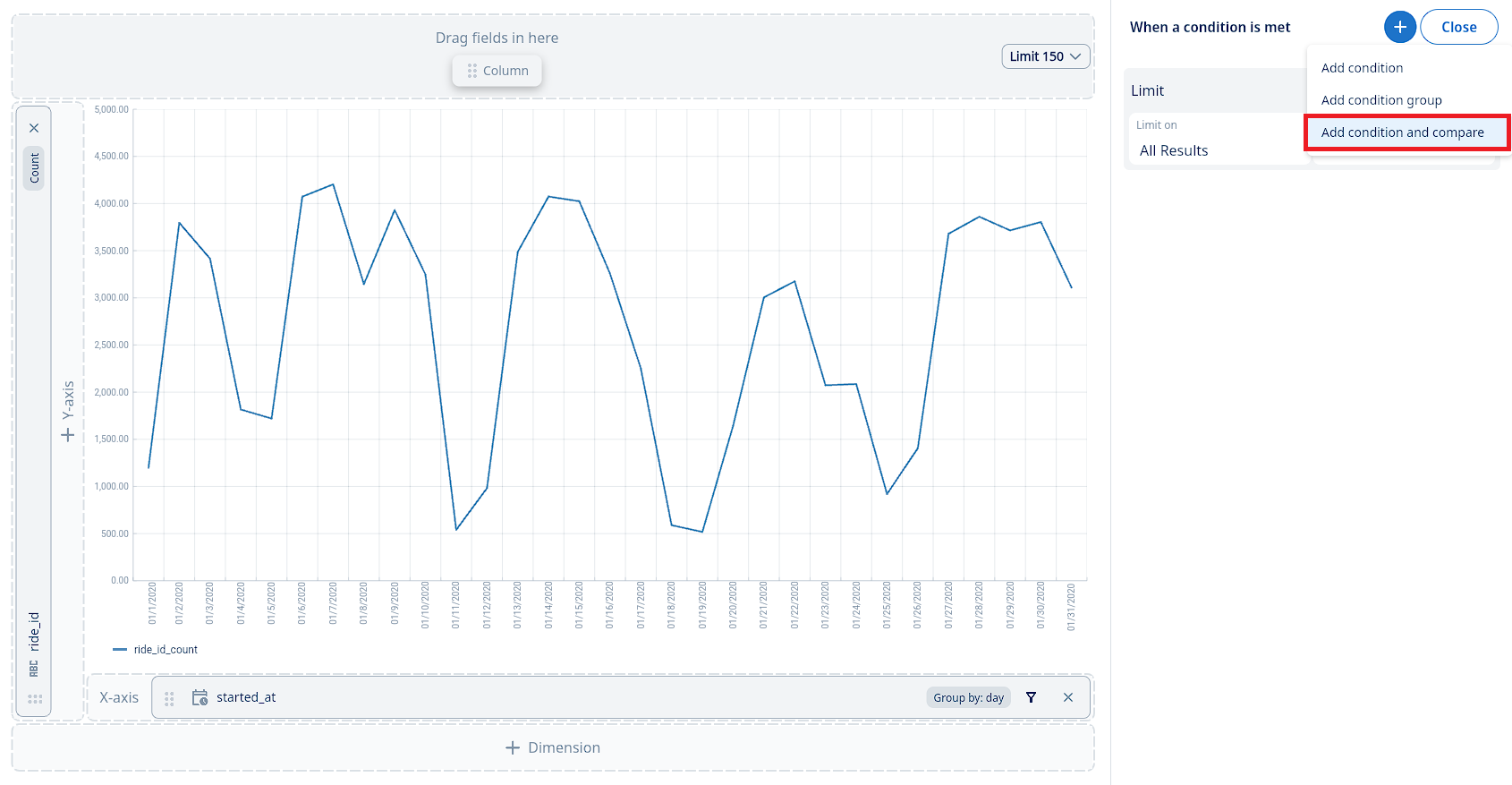Click the calendar icon beside started_at
Image resolution: width=1512 pixels, height=785 pixels.
click(x=200, y=697)
